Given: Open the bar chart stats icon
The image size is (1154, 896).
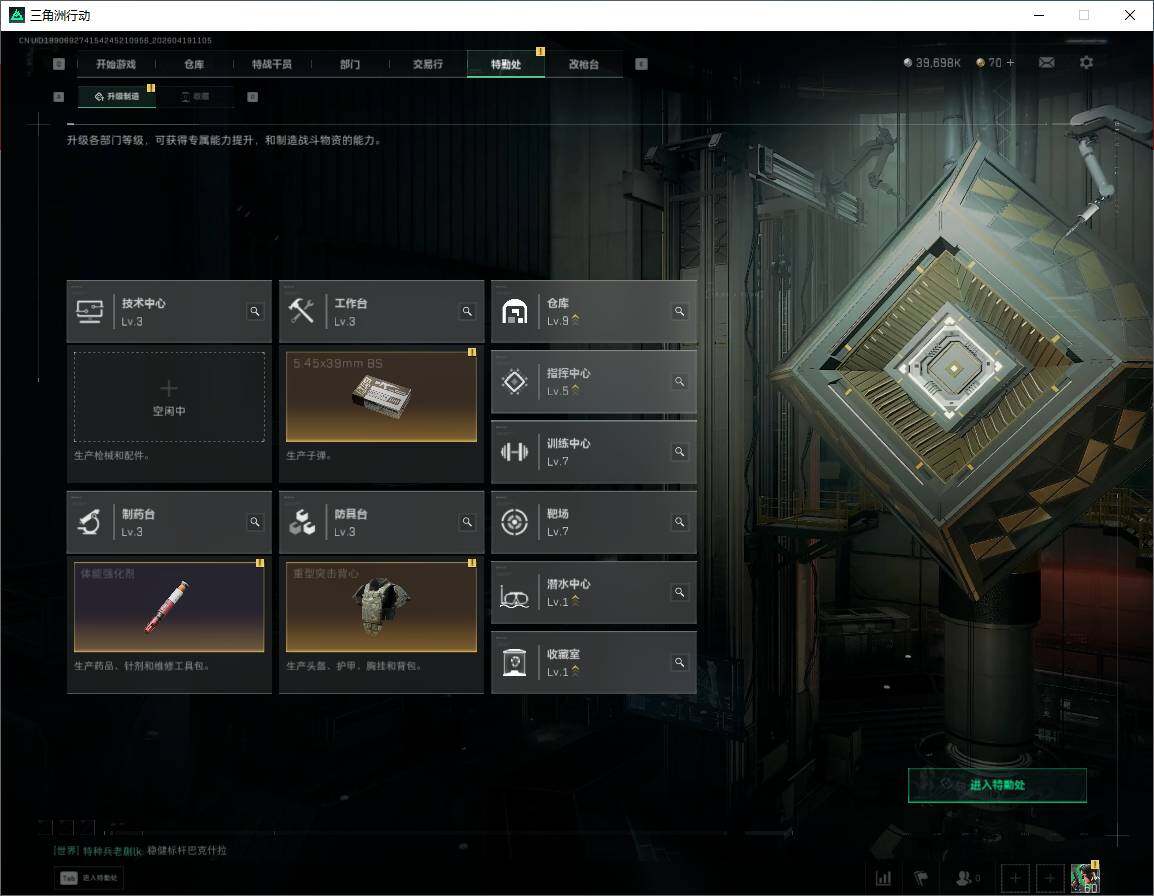Looking at the screenshot, I should (883, 878).
